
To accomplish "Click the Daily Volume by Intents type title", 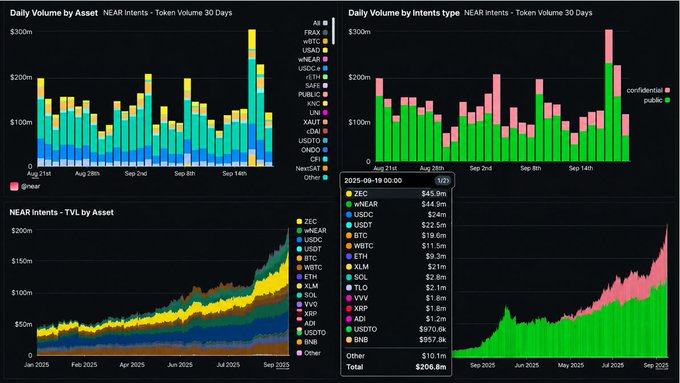I will pyautogui.click(x=404, y=13).
